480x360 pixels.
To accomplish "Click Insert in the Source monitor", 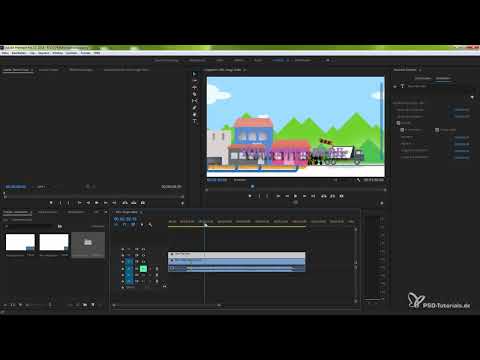I will (125, 203).
